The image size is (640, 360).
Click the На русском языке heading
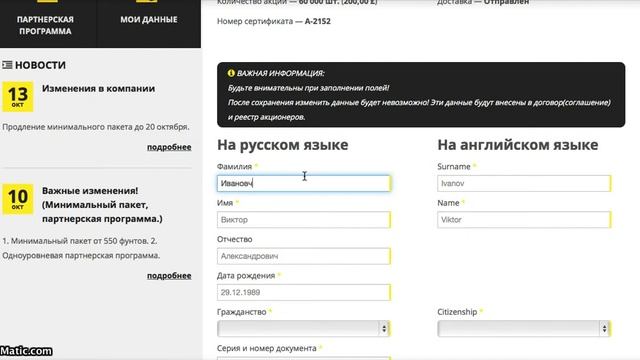(282, 145)
